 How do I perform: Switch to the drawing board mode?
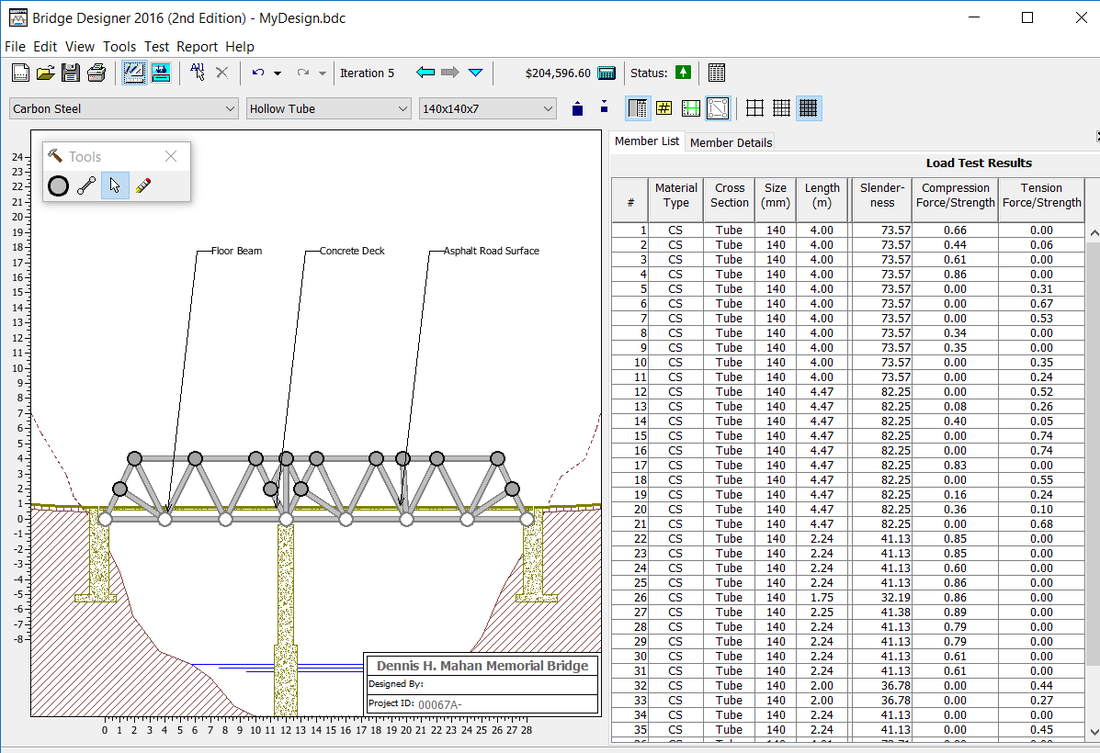134,72
